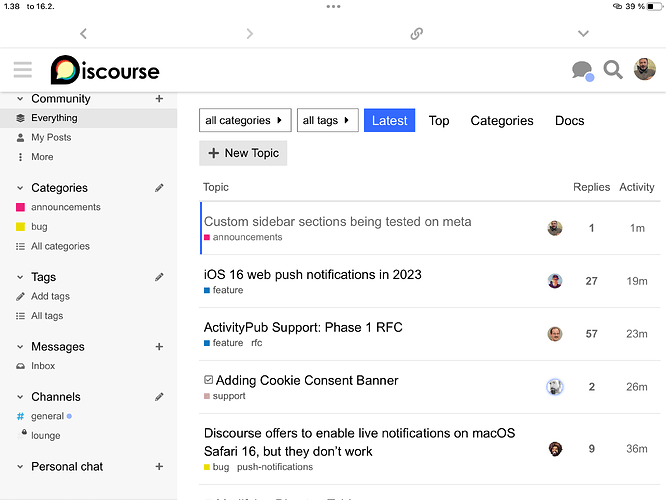Click support category under Cookie Consent topic
666x500 pixels.
pos(225,396)
